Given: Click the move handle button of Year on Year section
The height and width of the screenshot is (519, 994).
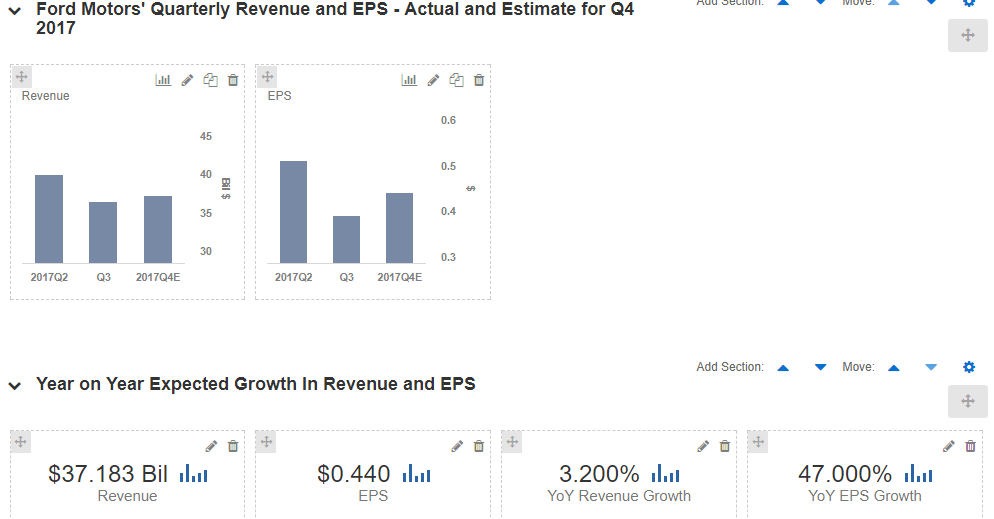Looking at the screenshot, I should coord(967,401).
